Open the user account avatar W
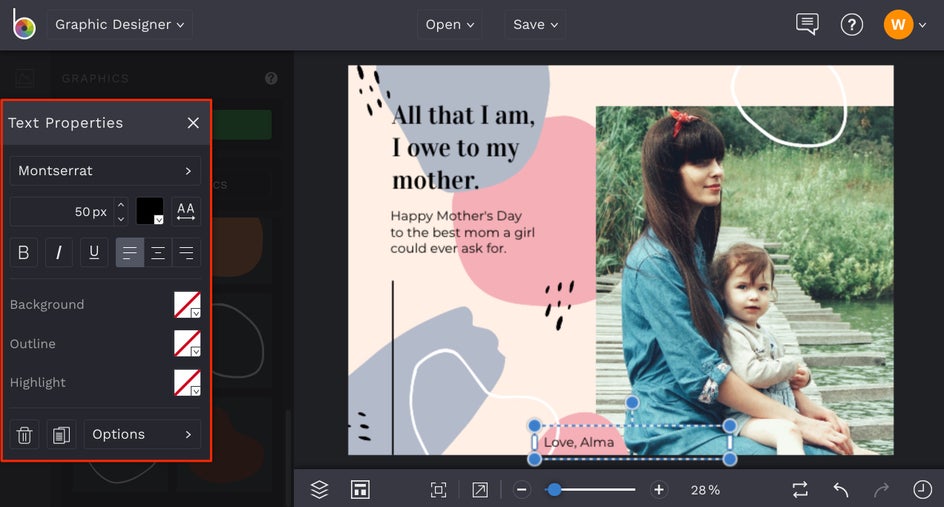 [898, 25]
